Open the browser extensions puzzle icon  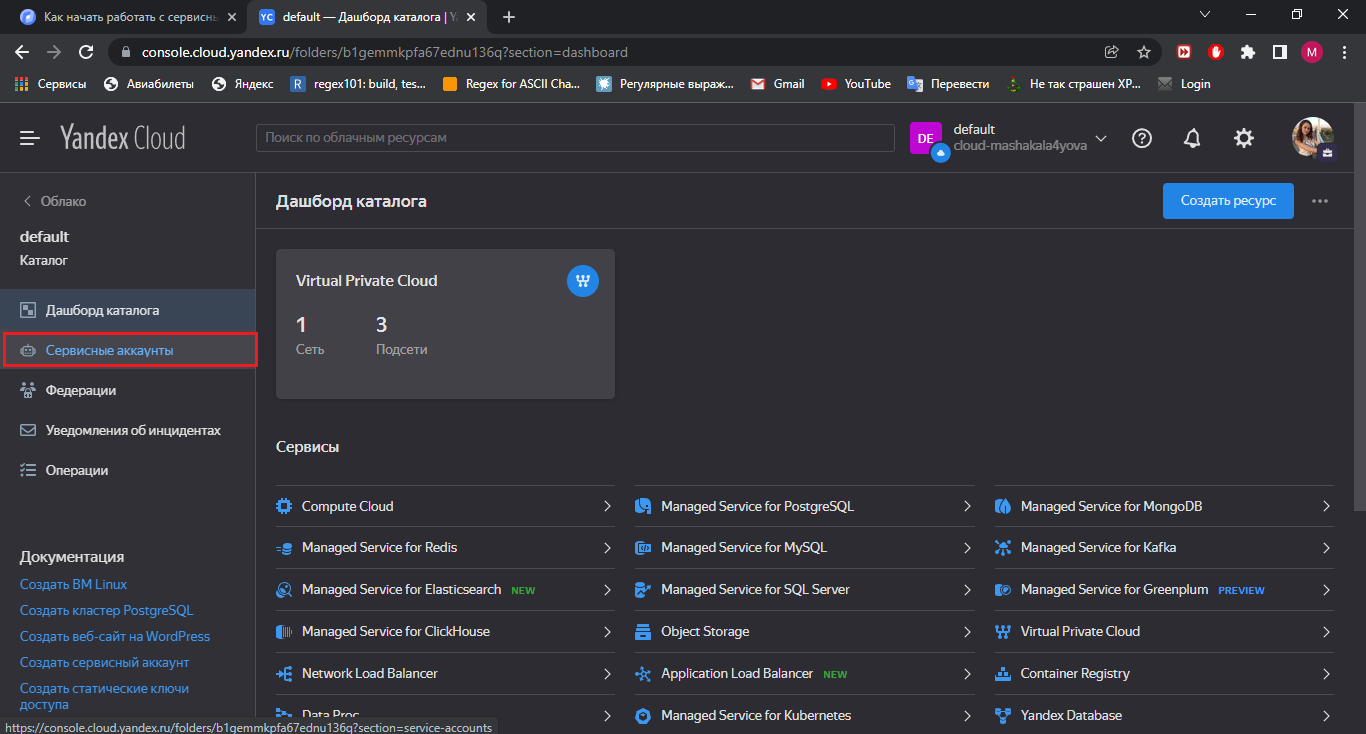coord(1247,52)
